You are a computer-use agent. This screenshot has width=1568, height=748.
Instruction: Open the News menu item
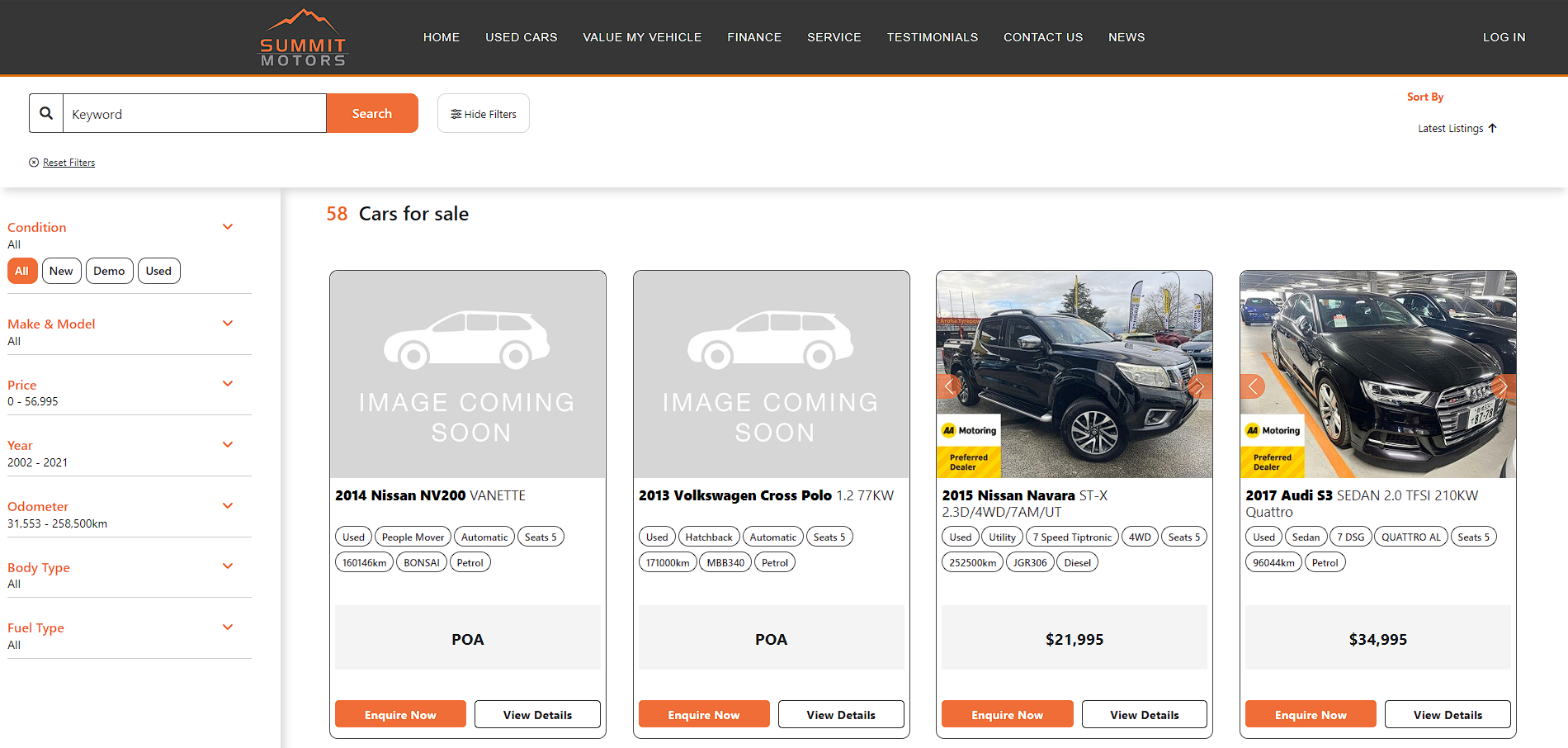pyautogui.click(x=1126, y=37)
